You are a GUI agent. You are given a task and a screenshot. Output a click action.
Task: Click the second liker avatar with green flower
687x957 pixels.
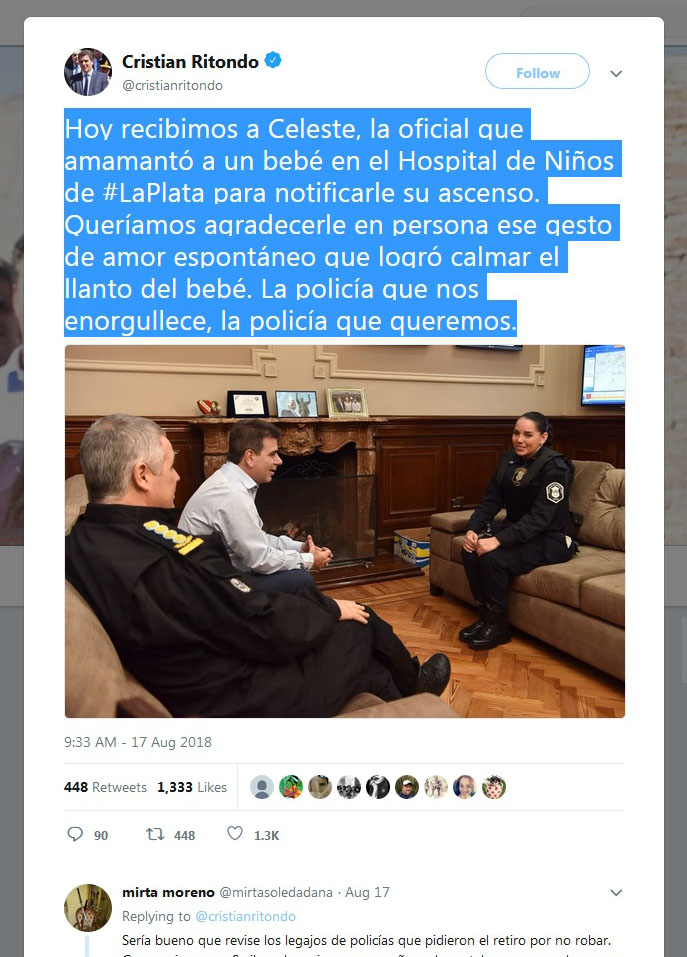(x=291, y=787)
